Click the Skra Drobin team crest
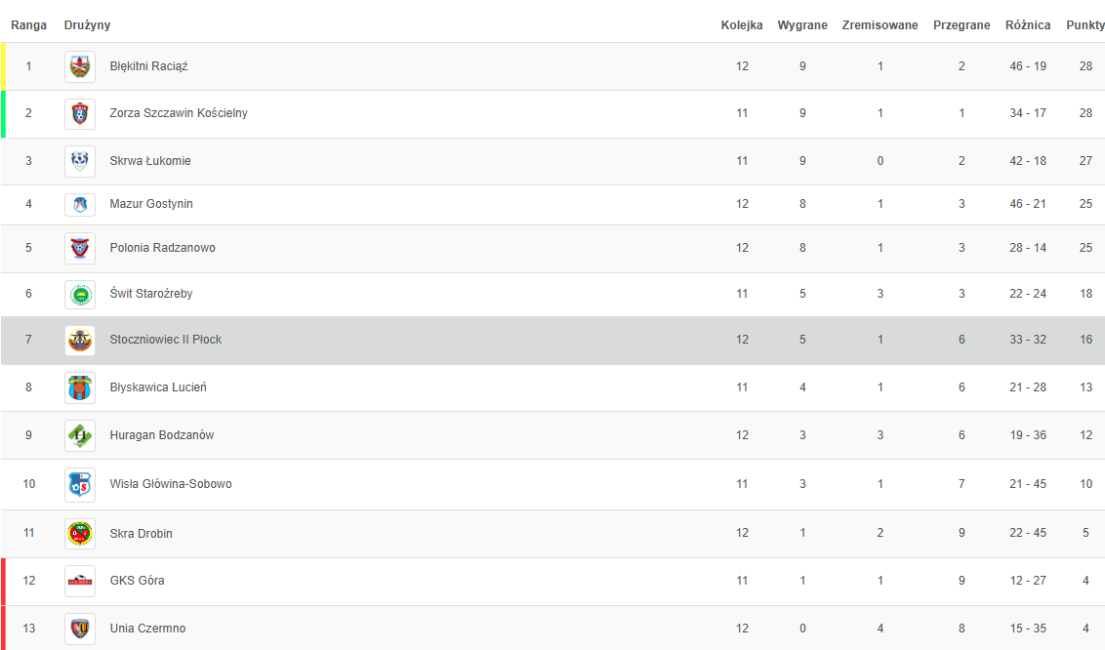1105x650 pixels. [x=80, y=534]
